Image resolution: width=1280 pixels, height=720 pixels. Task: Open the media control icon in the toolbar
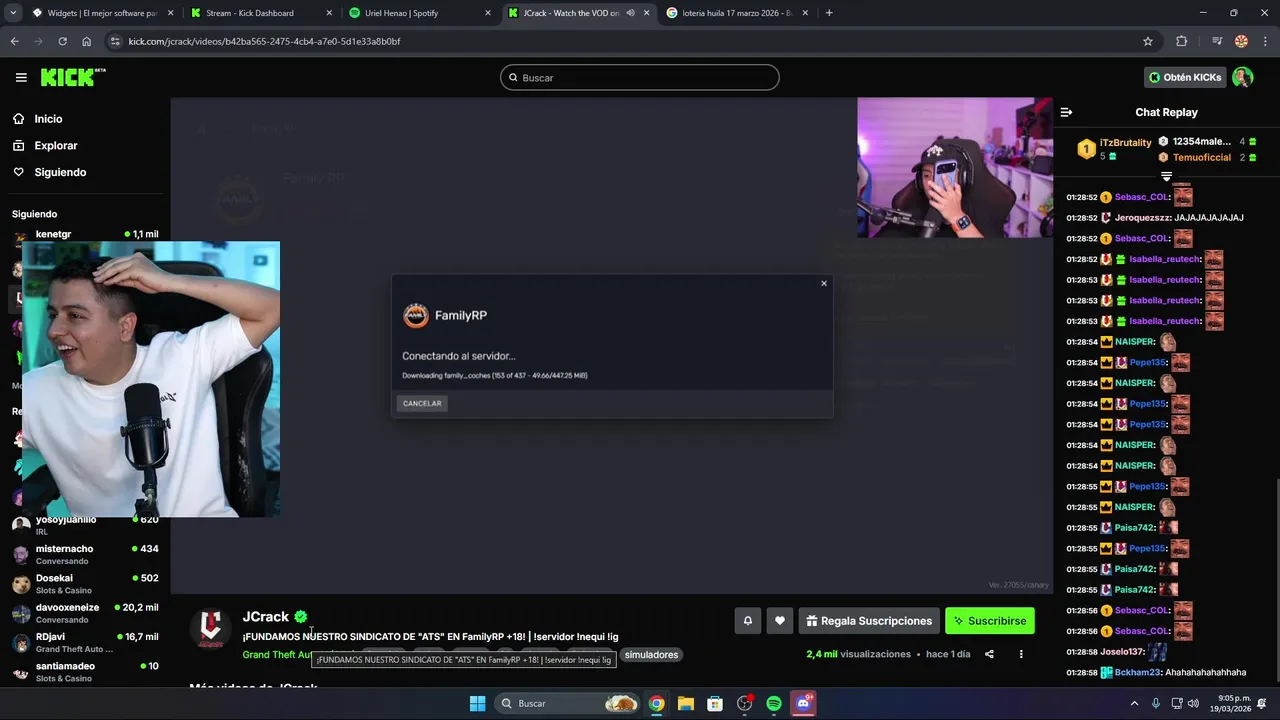1217,41
